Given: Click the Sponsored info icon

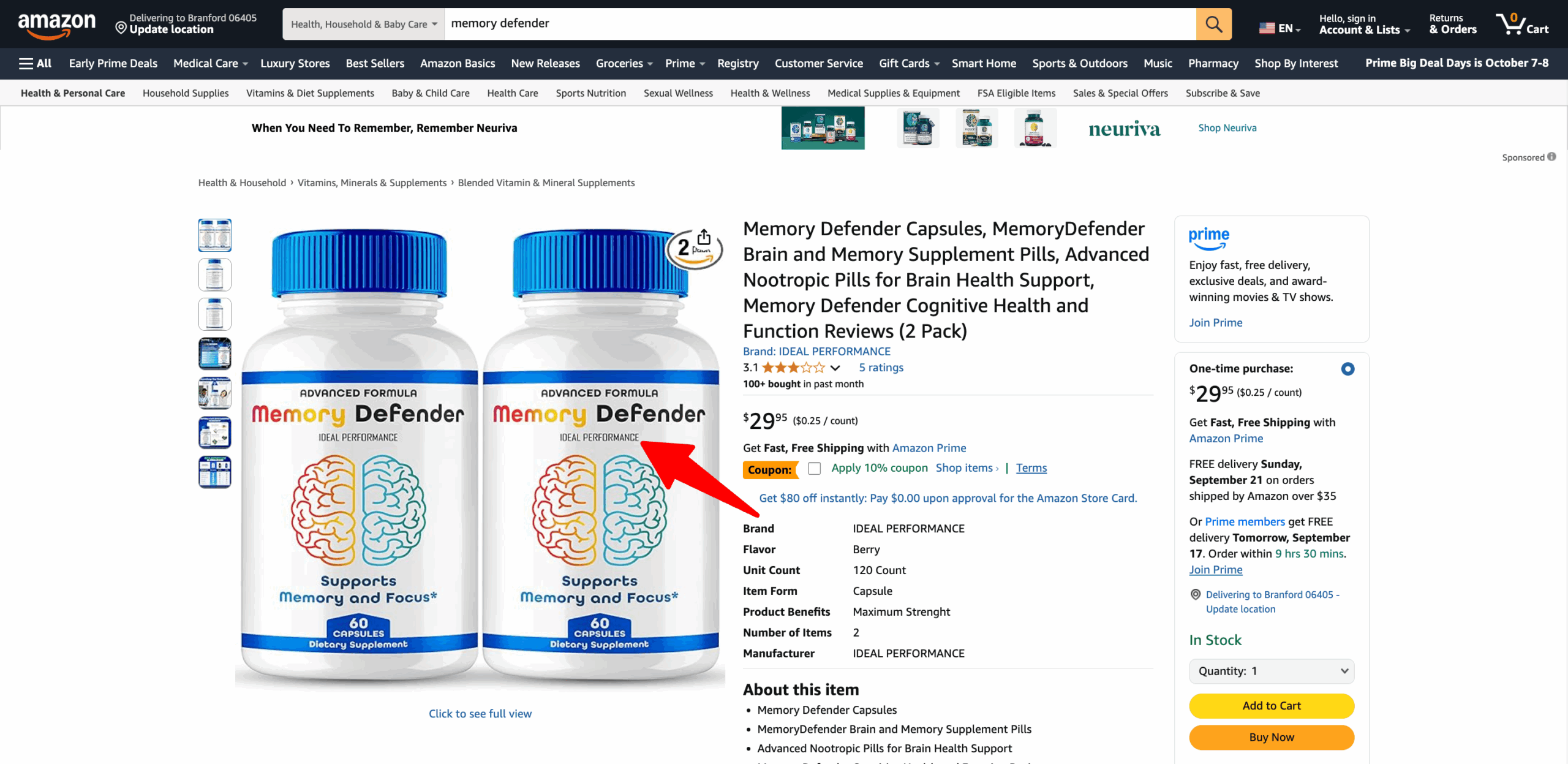Looking at the screenshot, I should (x=1551, y=157).
